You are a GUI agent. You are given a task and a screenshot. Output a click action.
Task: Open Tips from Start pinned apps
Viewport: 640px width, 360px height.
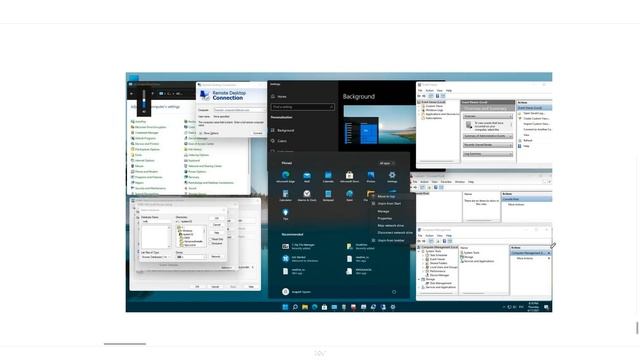pyautogui.click(x=285, y=214)
